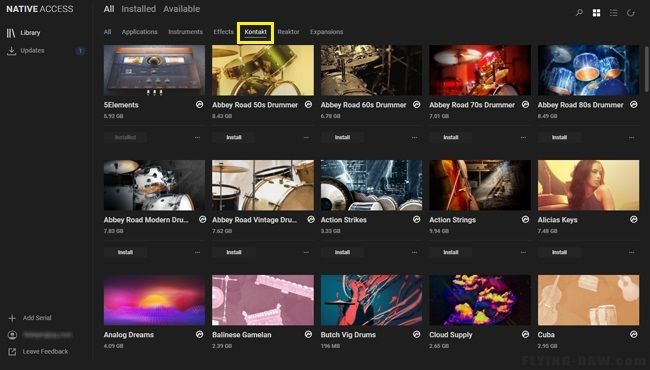Install Action Strings library
This screenshot has width=650, height=370.
pos(451,252)
